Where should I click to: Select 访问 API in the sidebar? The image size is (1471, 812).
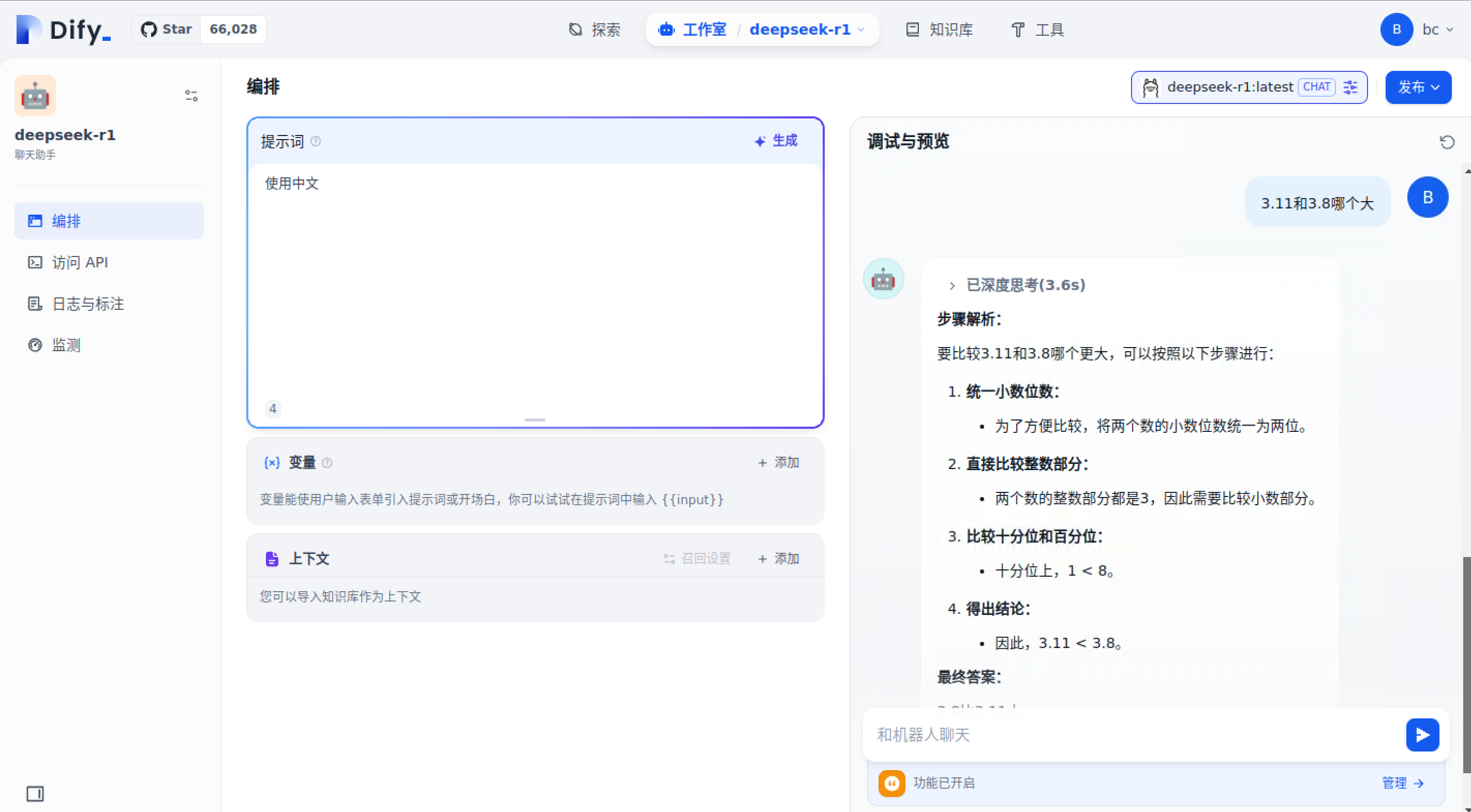pyautogui.click(x=109, y=263)
